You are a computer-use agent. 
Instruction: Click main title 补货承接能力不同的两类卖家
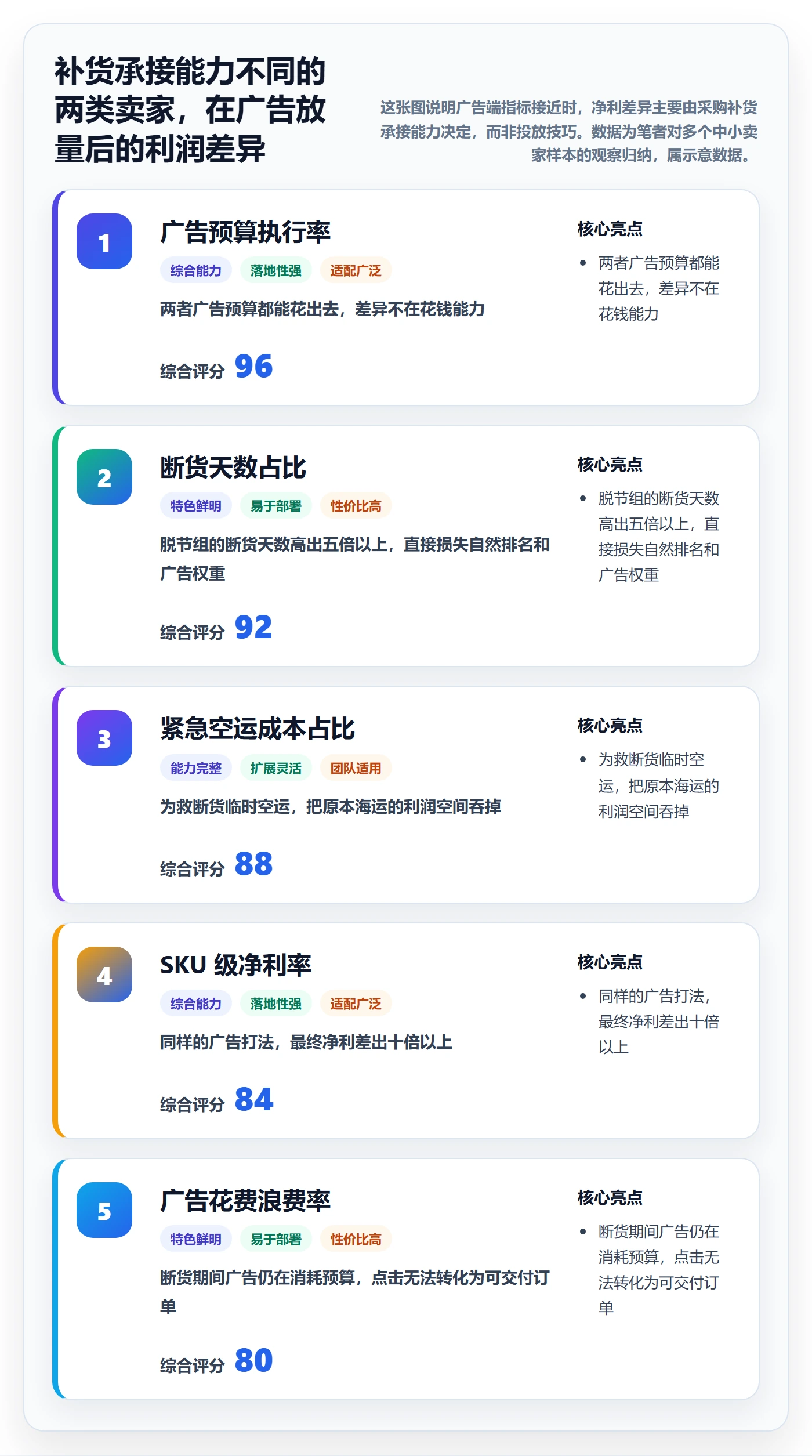click(190, 110)
